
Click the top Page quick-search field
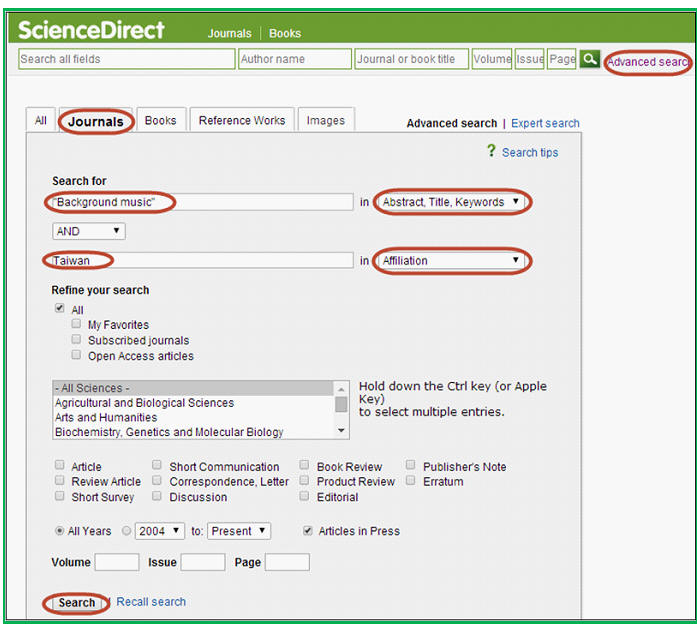tap(562, 59)
